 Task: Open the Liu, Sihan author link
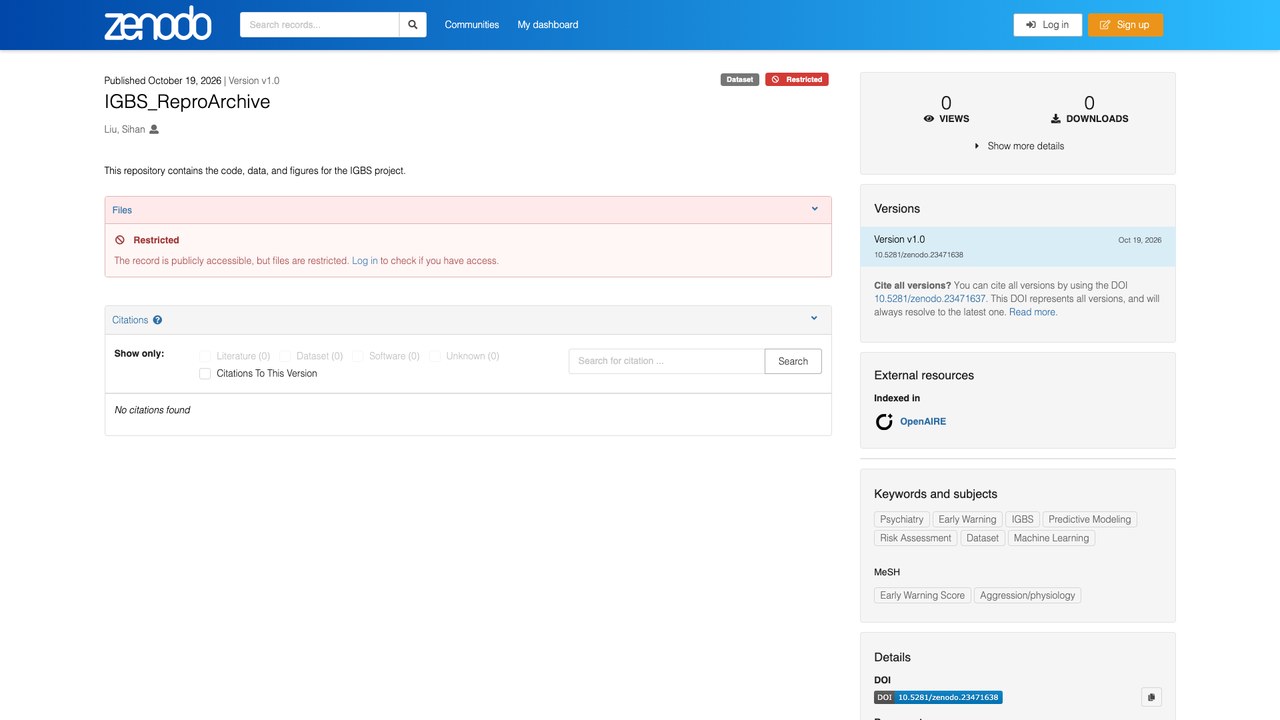pyautogui.click(x=125, y=129)
